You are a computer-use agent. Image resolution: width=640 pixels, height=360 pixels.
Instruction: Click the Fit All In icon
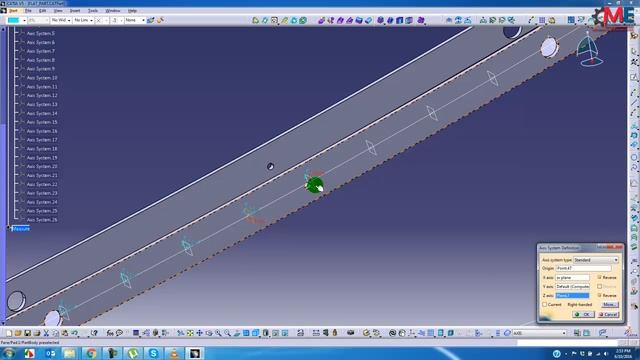pyautogui.click(x=190, y=333)
